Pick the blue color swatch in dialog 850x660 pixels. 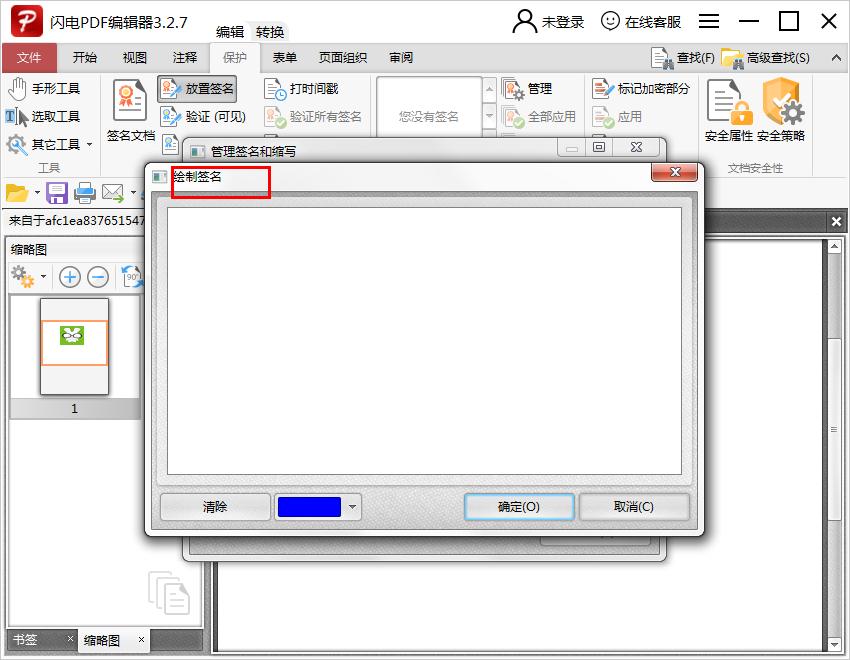click(310, 507)
